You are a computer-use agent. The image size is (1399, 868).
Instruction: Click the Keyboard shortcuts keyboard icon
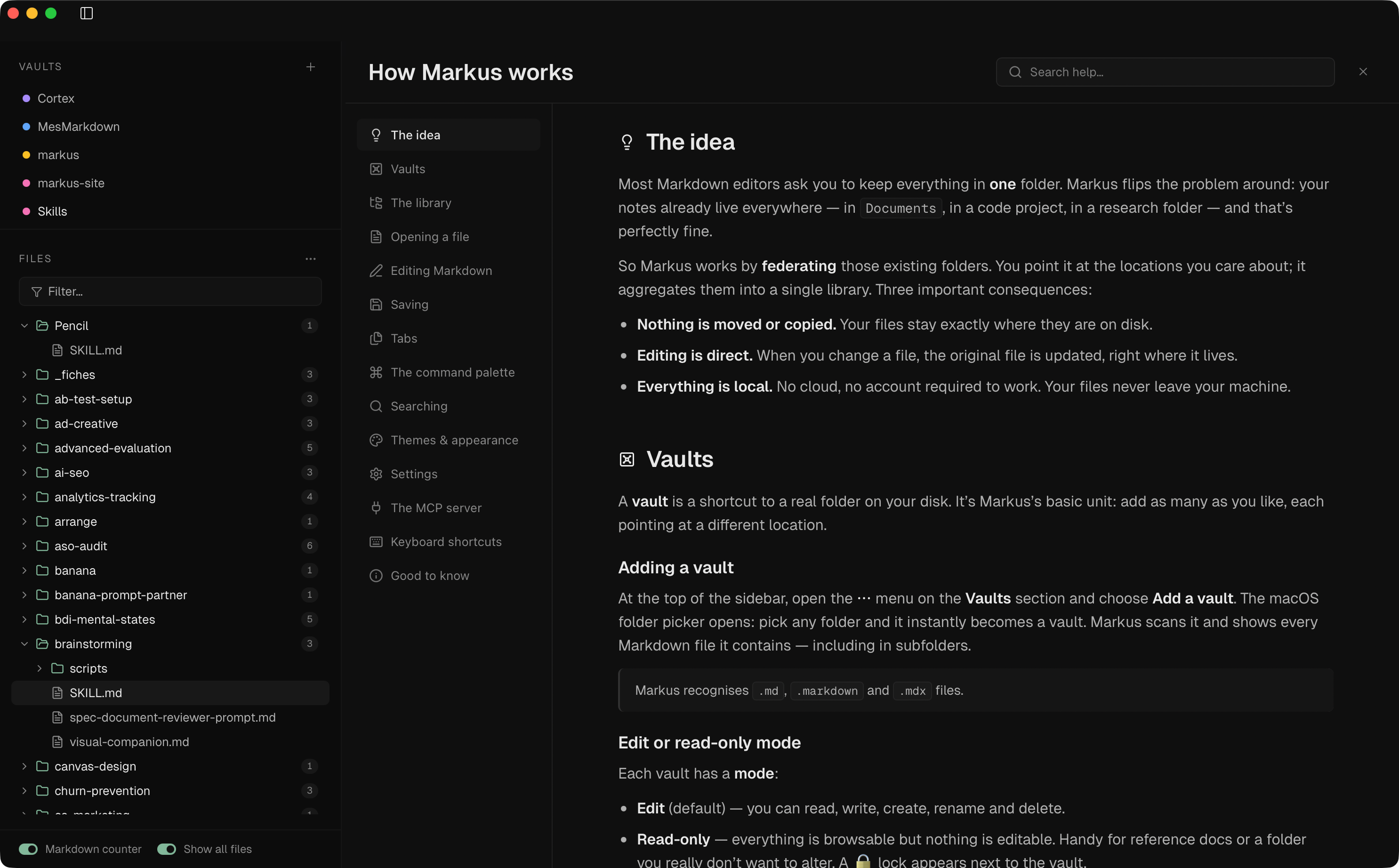(x=376, y=541)
